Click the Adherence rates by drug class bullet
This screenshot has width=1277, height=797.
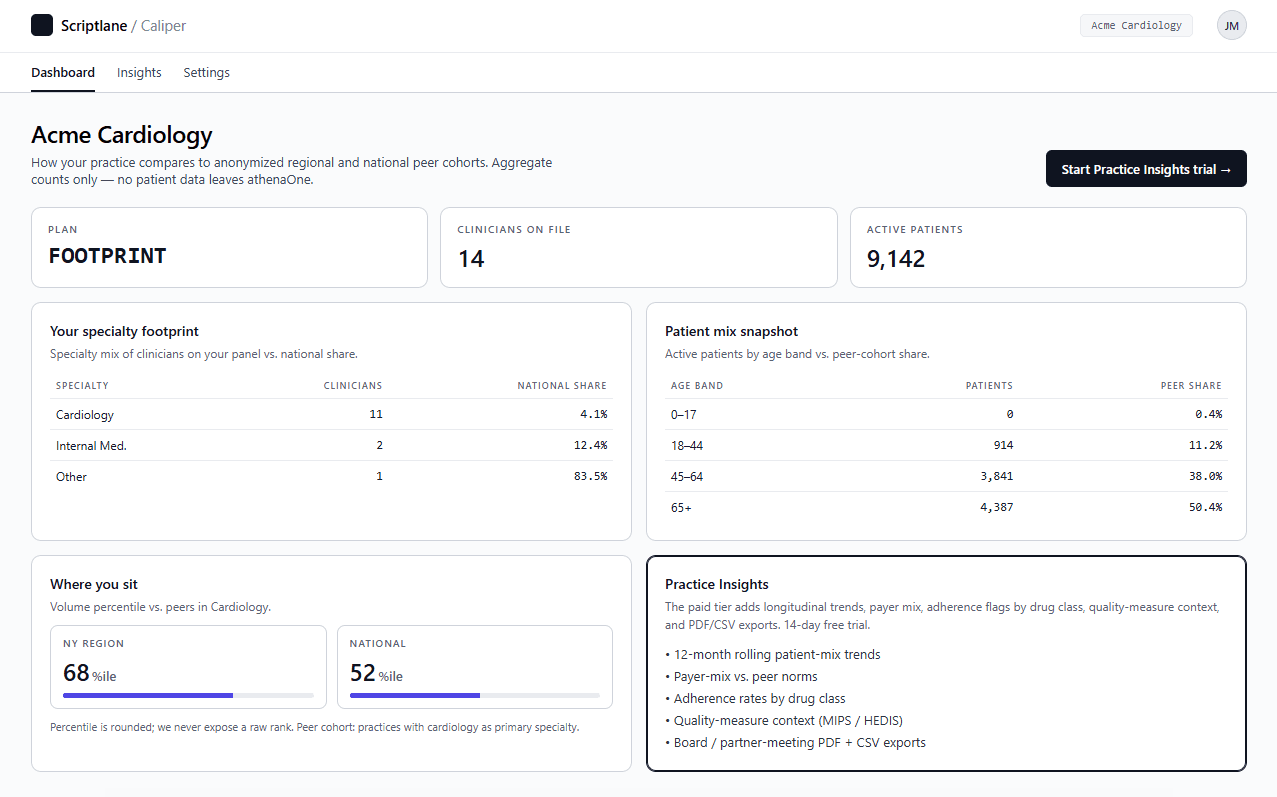(x=755, y=699)
